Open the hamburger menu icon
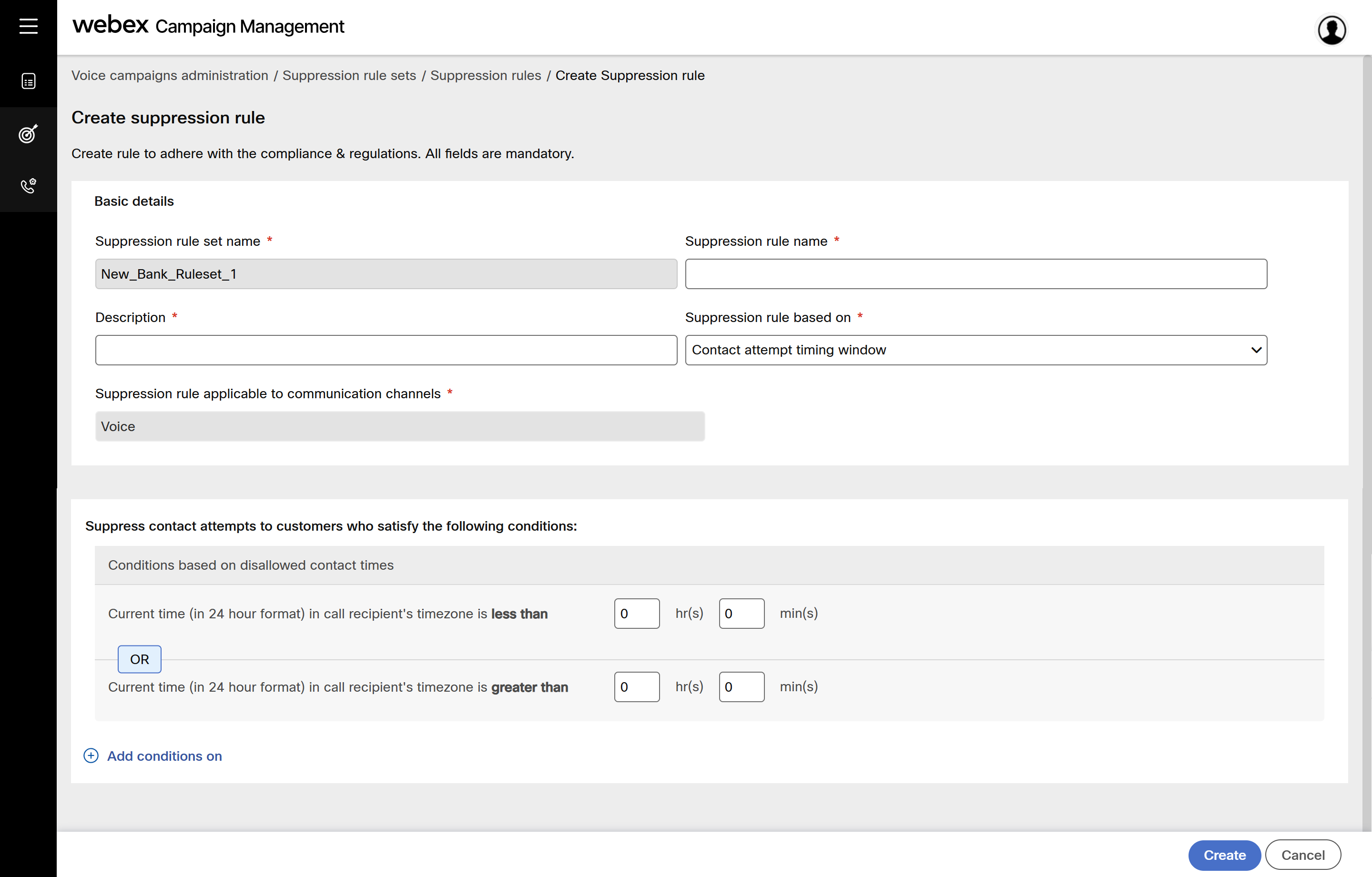Image resolution: width=1372 pixels, height=877 pixels. pyautogui.click(x=29, y=26)
